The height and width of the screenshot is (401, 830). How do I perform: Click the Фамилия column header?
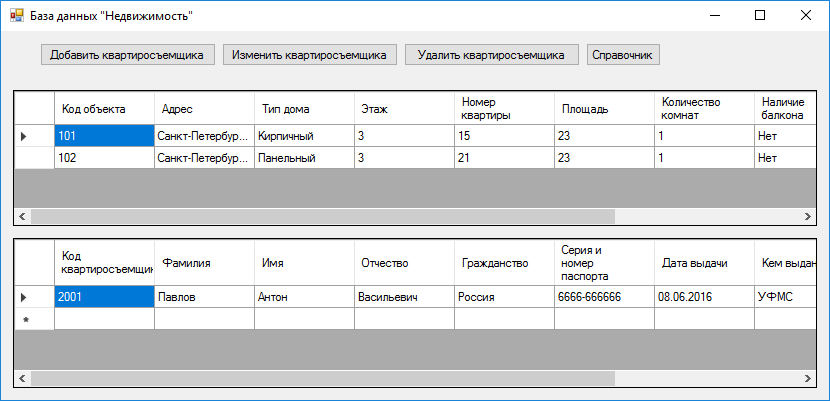tap(204, 263)
